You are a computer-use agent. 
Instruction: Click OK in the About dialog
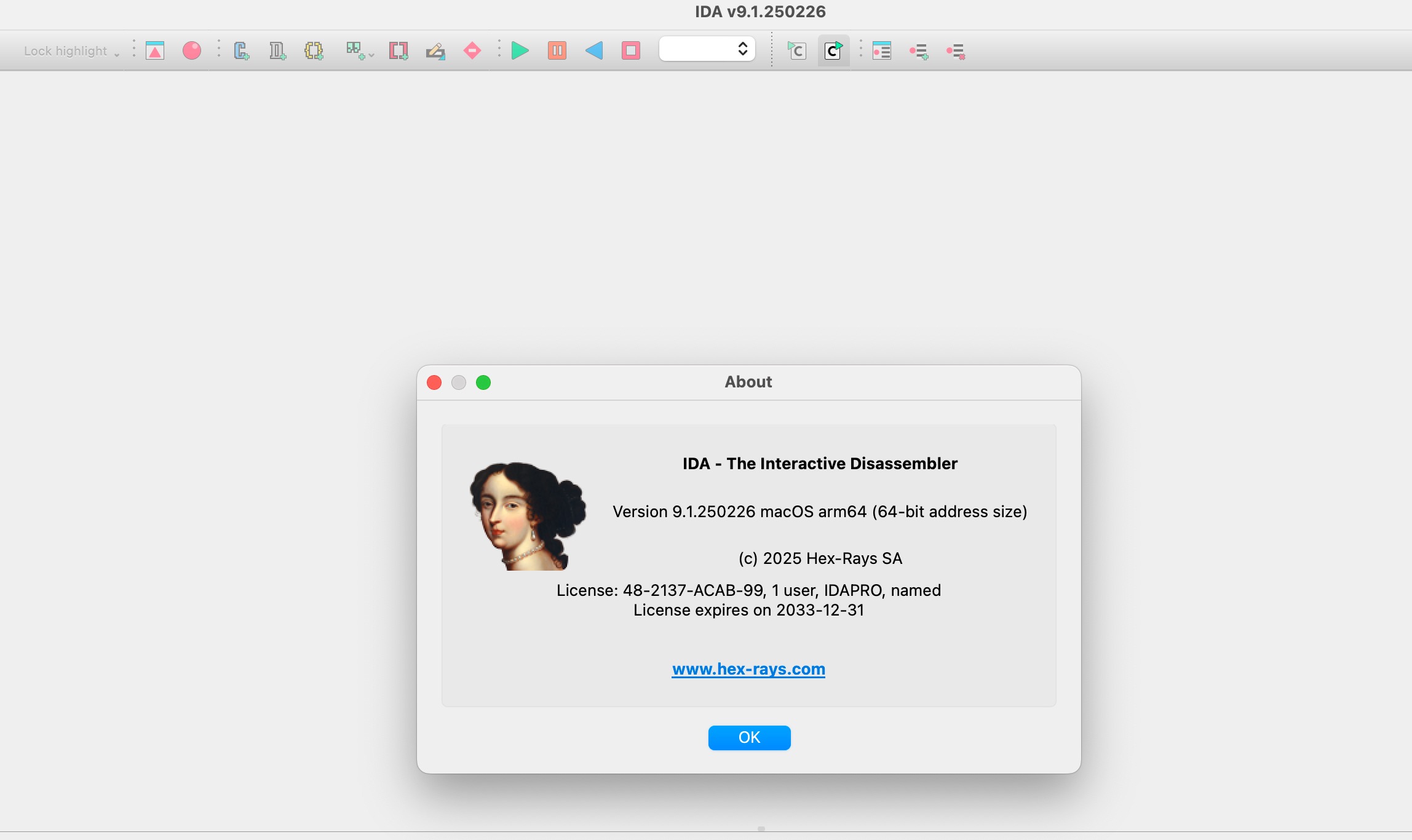(x=749, y=737)
